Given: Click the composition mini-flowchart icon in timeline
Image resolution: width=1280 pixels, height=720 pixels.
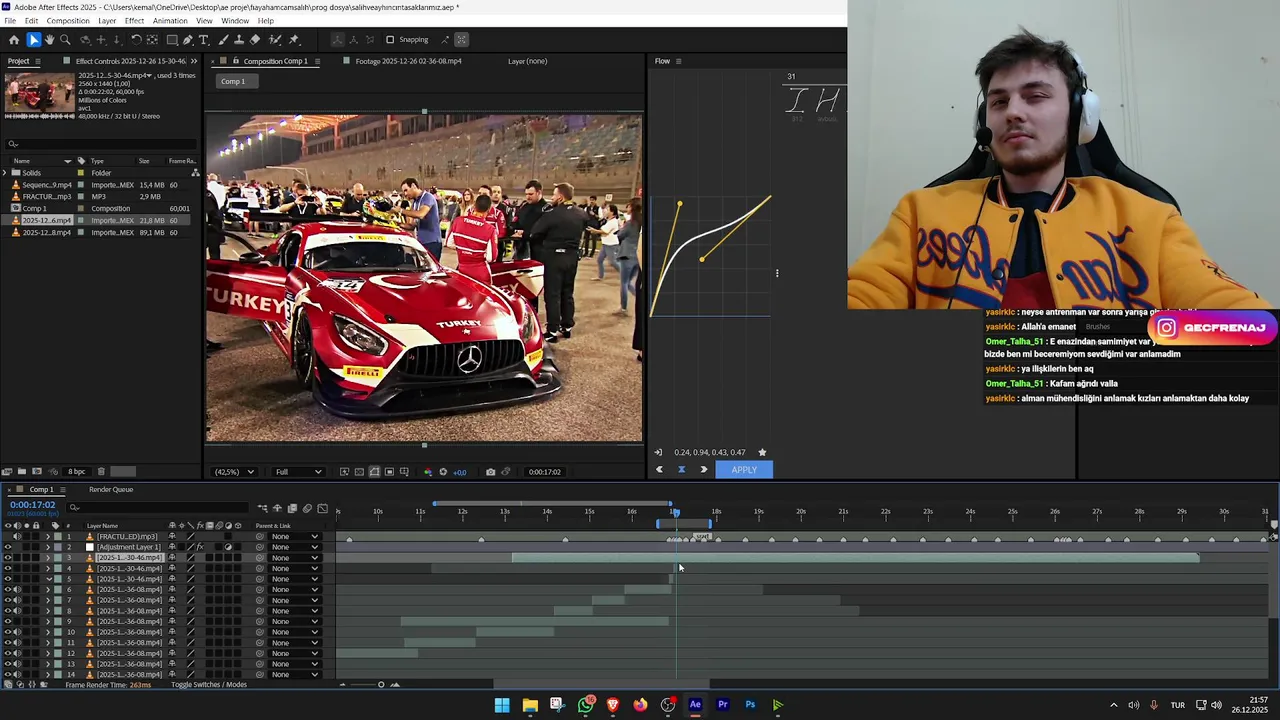Looking at the screenshot, I should [x=263, y=508].
